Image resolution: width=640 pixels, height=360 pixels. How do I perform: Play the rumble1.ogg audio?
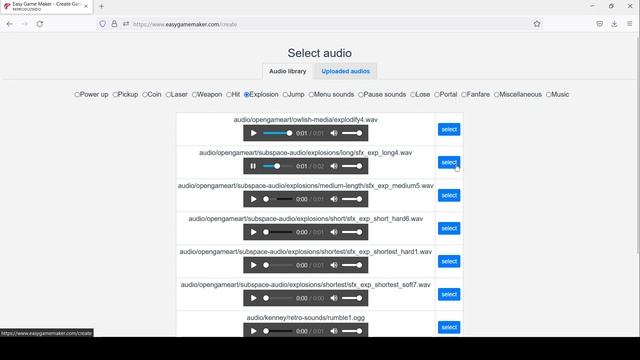253,331
